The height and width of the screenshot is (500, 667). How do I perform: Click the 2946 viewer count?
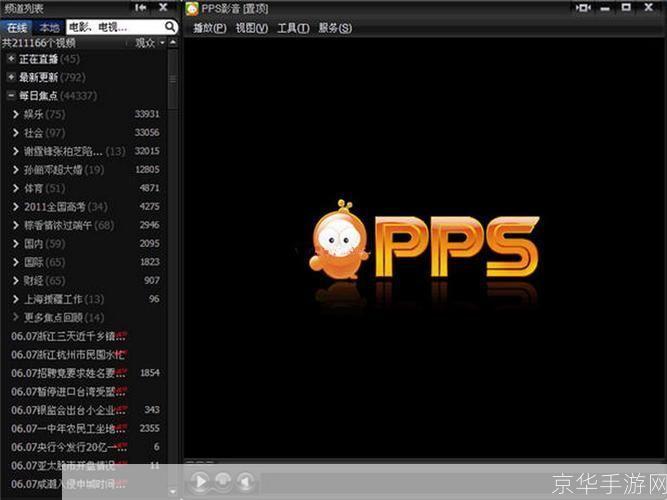pos(149,225)
